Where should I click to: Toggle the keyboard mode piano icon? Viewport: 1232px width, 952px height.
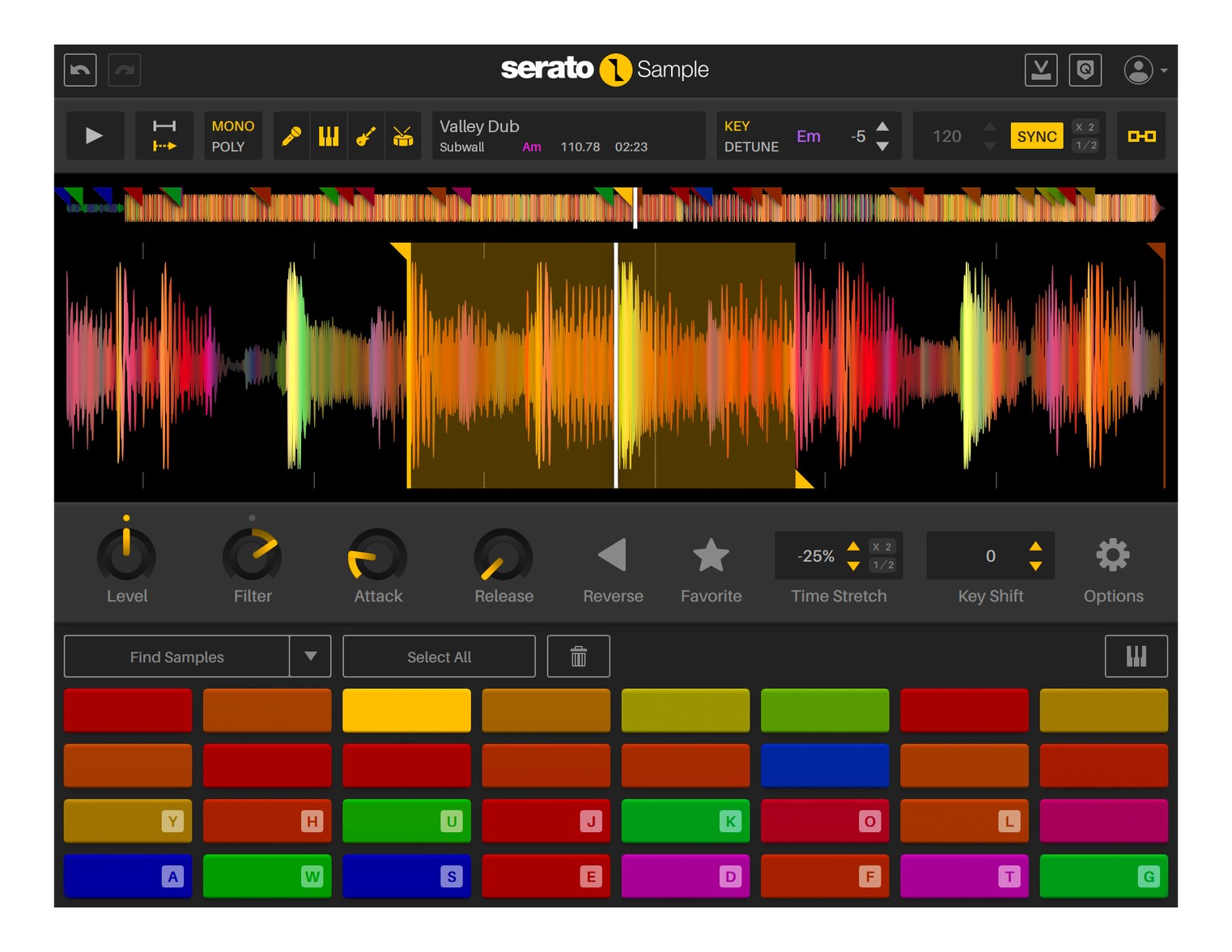coord(1136,657)
